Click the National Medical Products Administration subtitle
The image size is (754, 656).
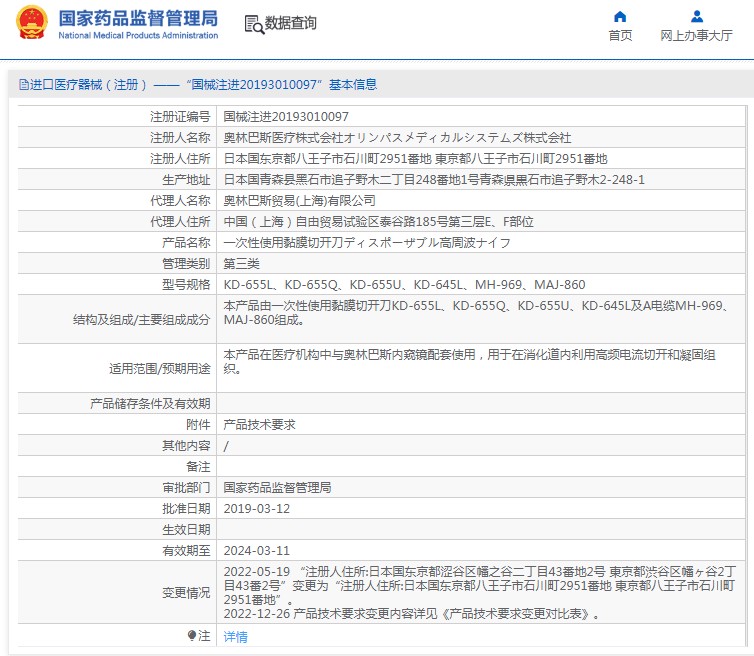point(137,36)
